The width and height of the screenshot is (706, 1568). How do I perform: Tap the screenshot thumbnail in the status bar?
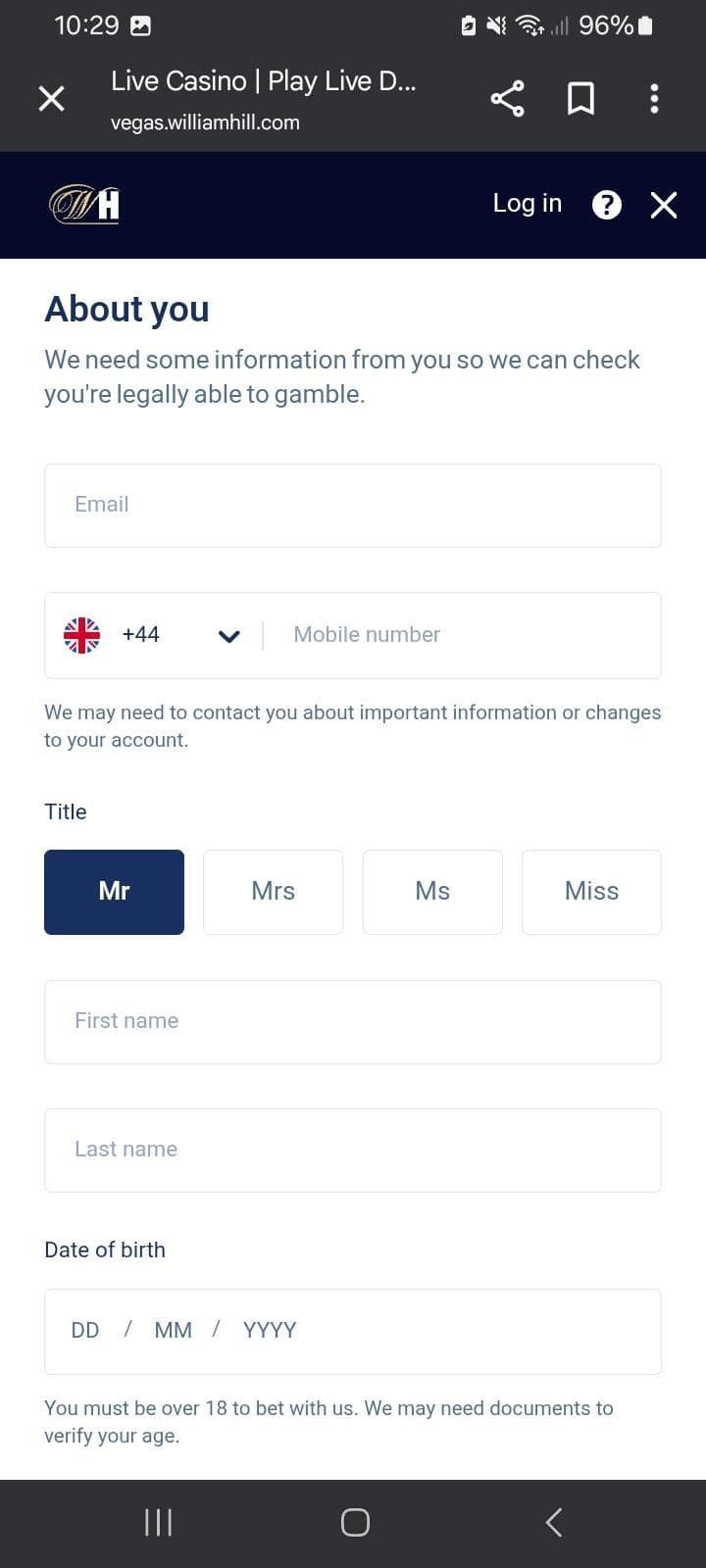click(143, 25)
